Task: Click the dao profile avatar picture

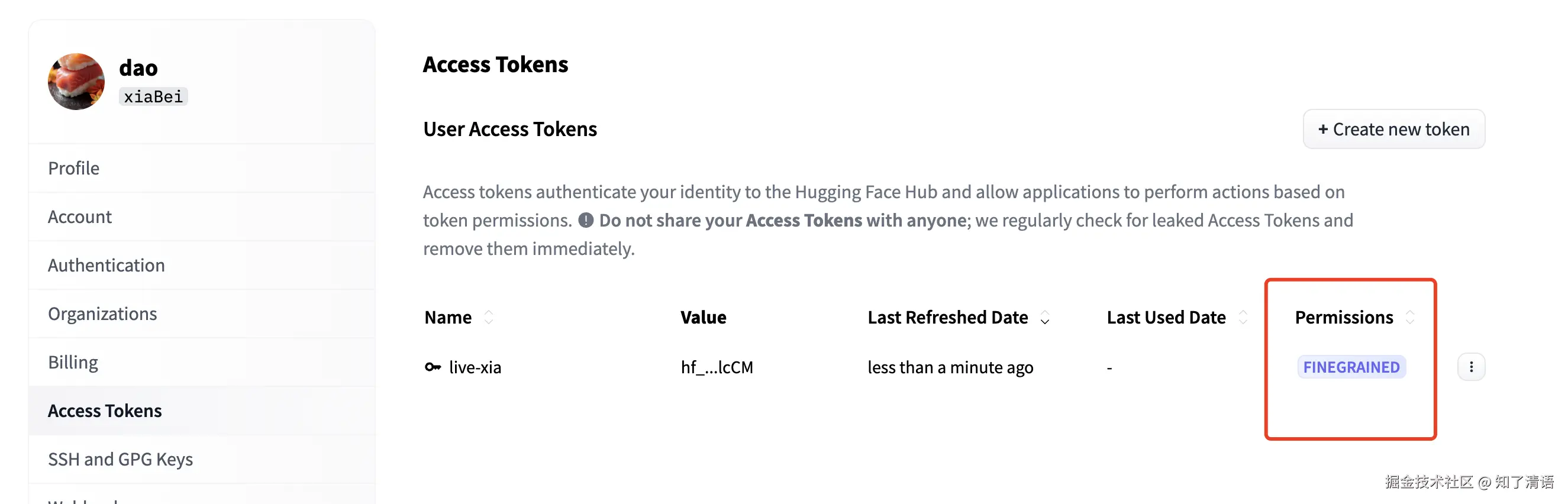Action: [x=76, y=82]
